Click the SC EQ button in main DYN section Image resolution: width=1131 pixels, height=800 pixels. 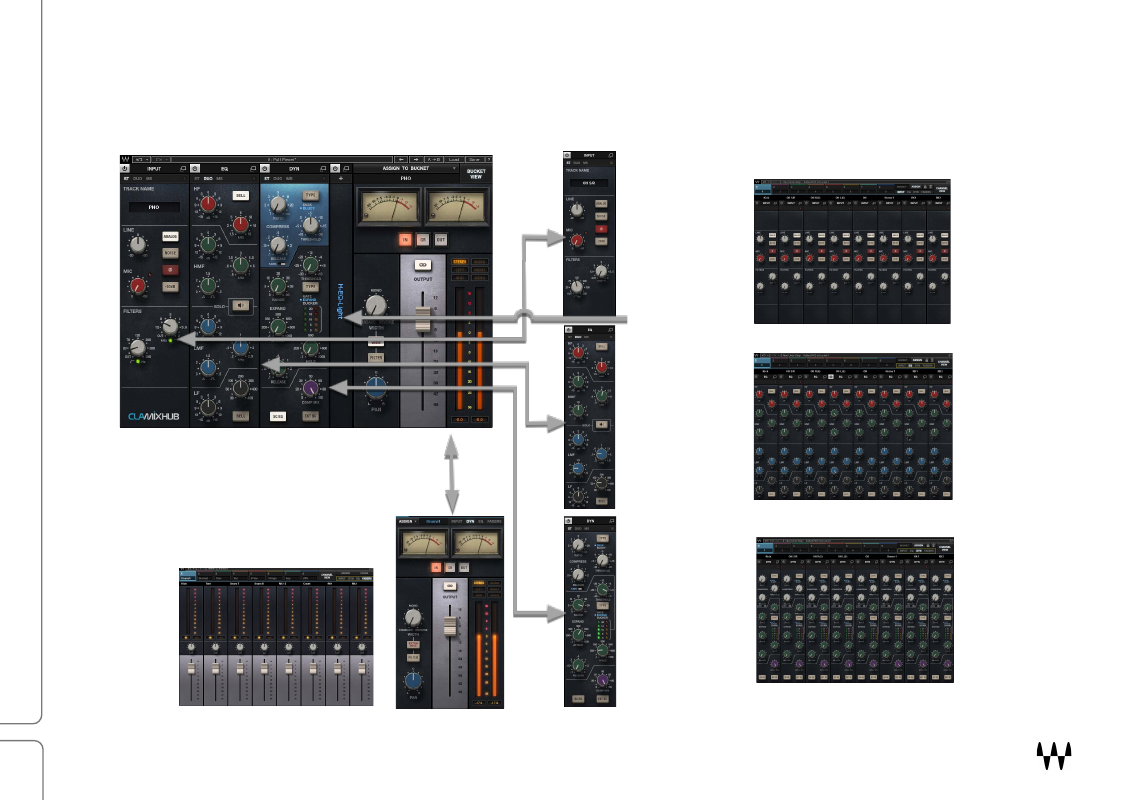click(x=277, y=416)
